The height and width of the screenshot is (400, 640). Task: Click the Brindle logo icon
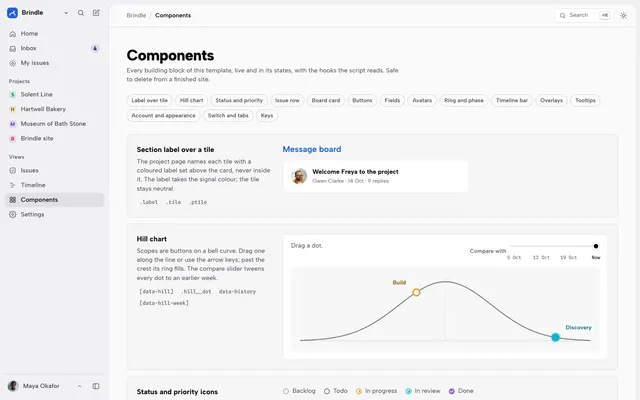(12, 13)
